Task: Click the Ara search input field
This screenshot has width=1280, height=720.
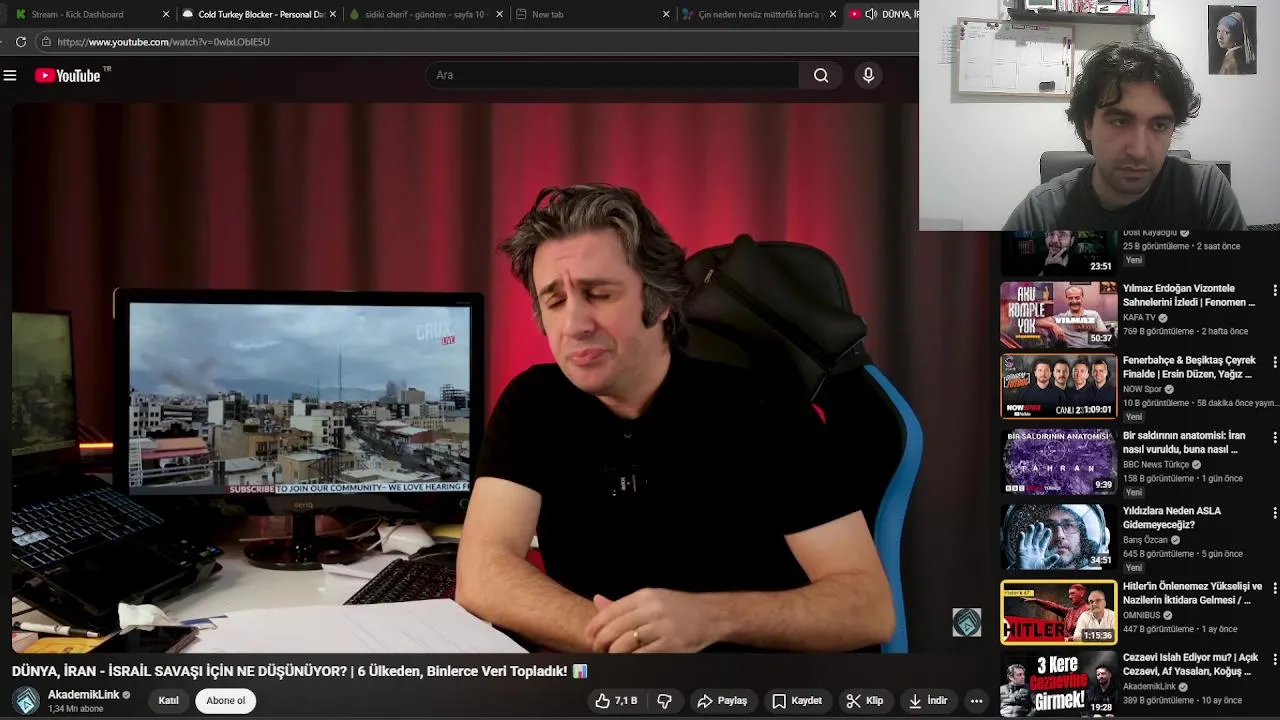Action: coord(612,75)
